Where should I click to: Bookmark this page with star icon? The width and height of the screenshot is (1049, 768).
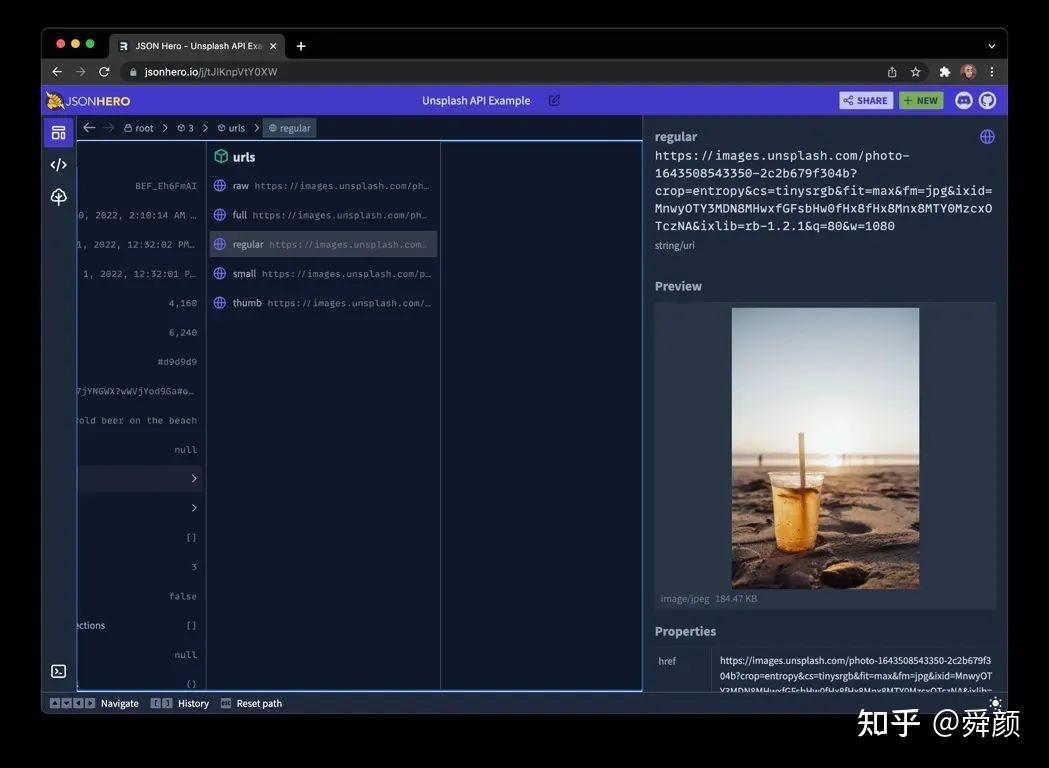click(x=916, y=72)
